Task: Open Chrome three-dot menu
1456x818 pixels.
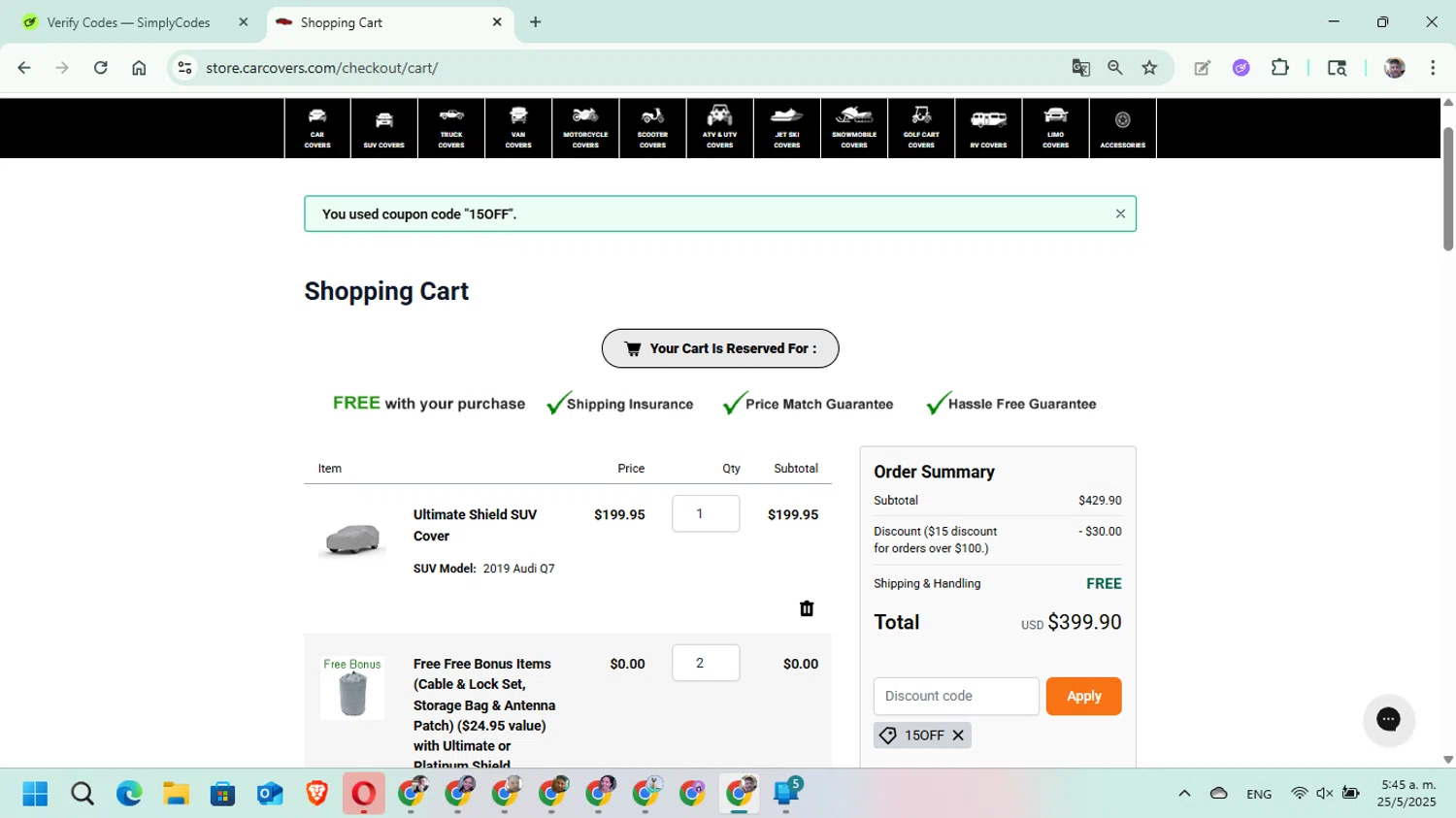Action: tap(1433, 68)
